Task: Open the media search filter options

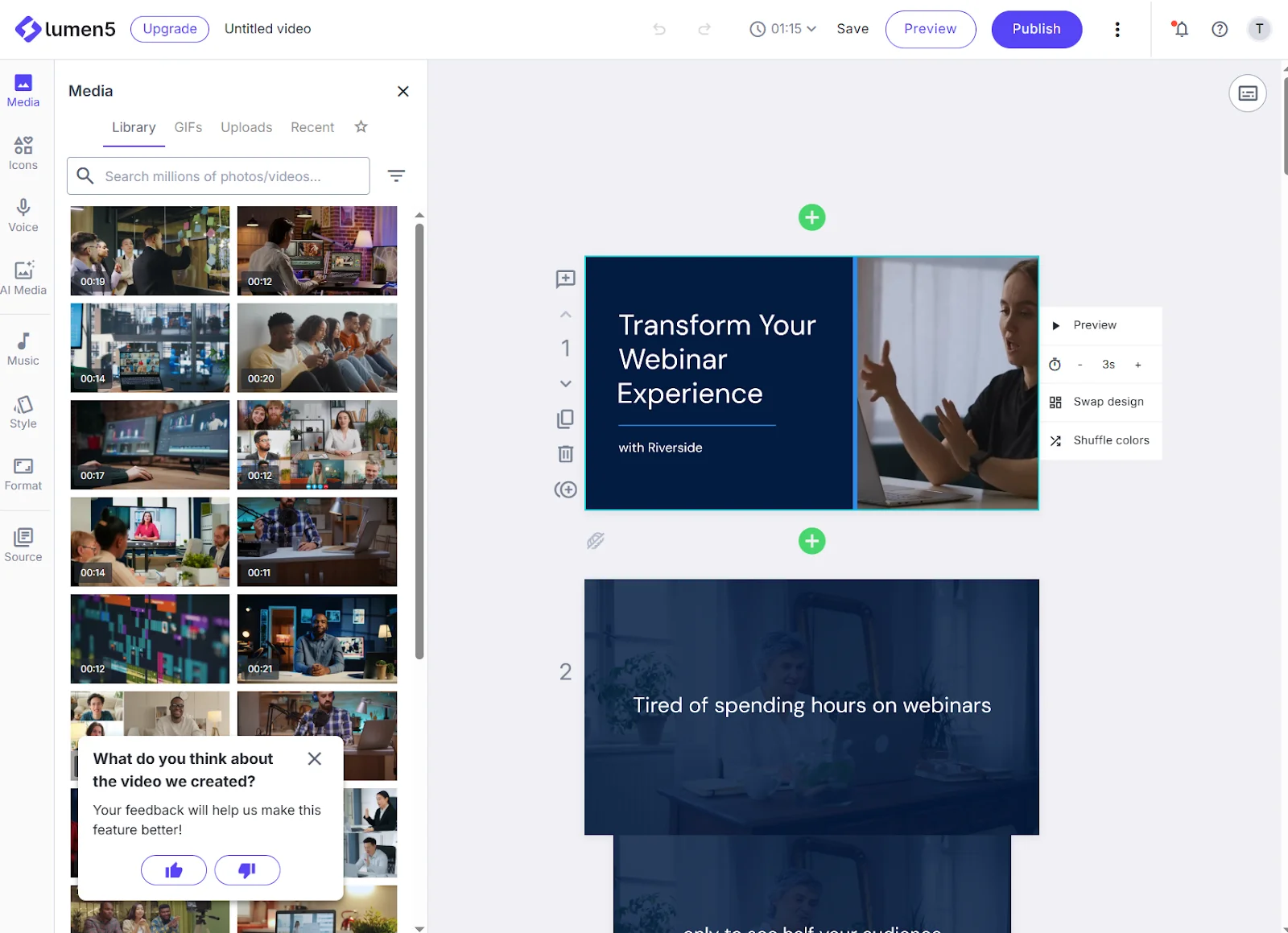Action: [396, 175]
